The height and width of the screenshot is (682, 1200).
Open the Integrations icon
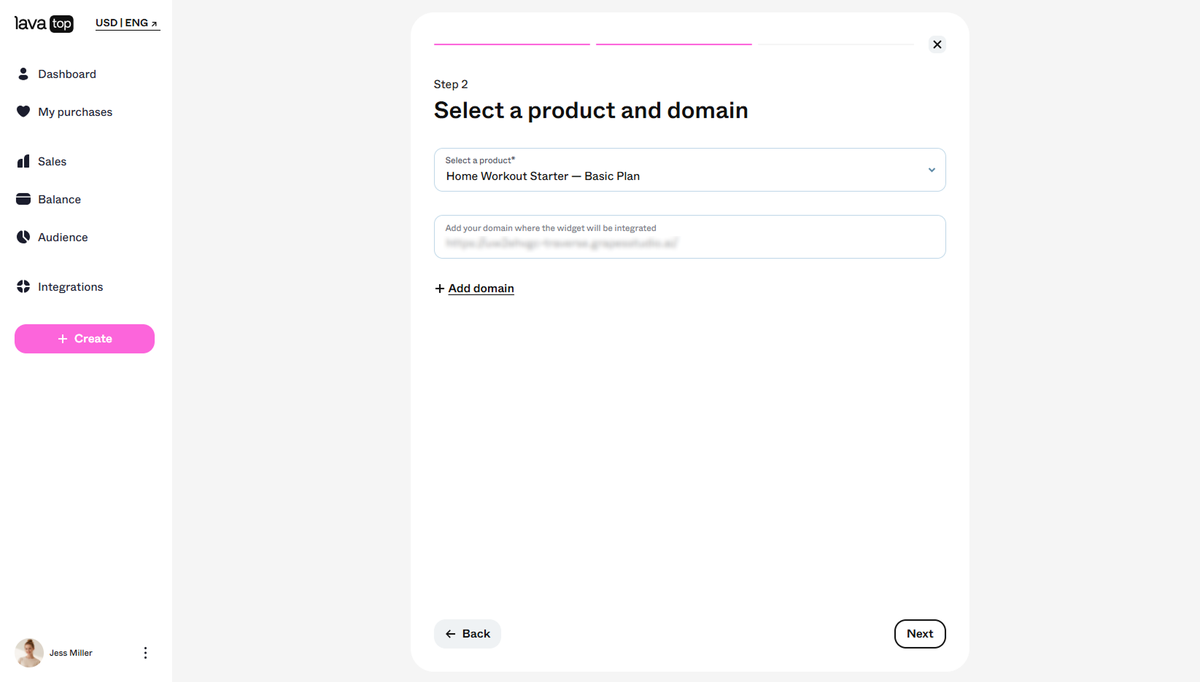(24, 287)
